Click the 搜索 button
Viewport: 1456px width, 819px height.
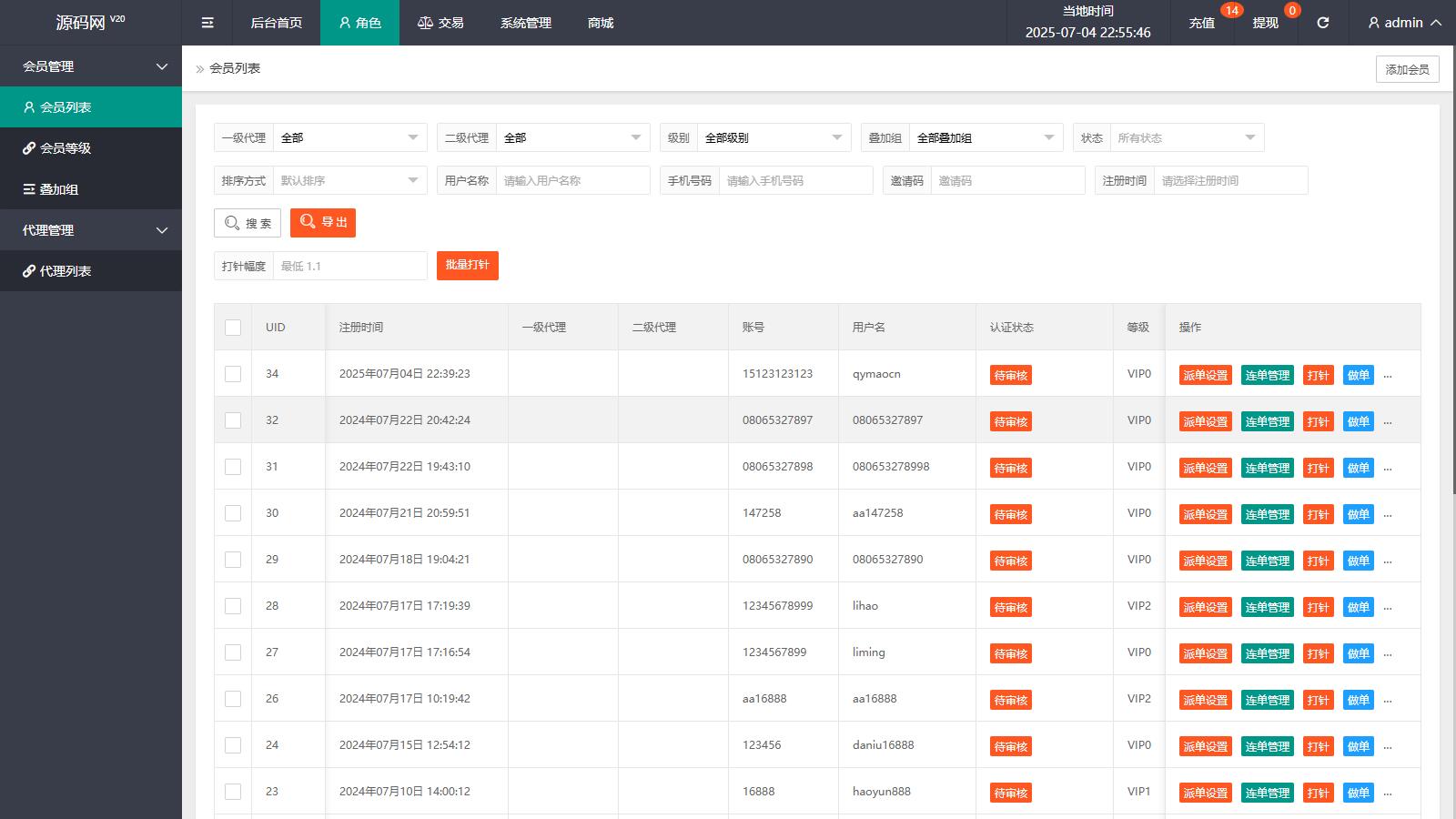pyautogui.click(x=248, y=223)
